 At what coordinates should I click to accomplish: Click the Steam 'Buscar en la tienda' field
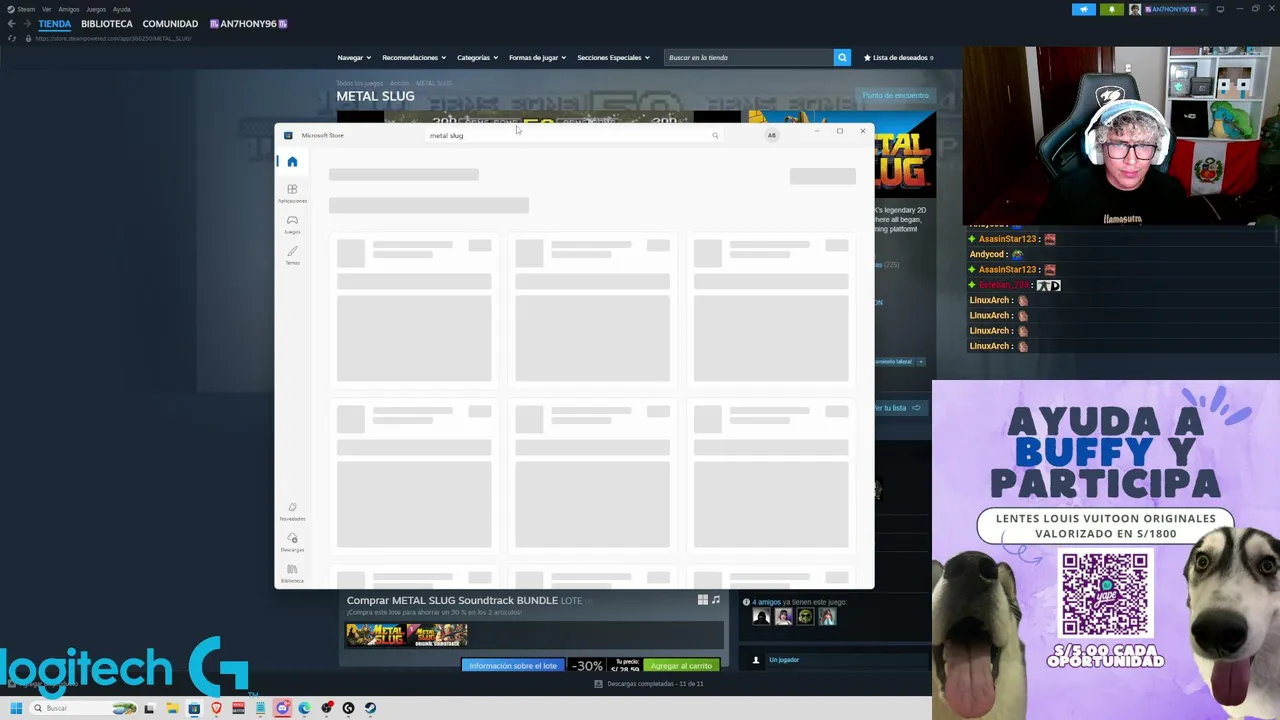(749, 57)
